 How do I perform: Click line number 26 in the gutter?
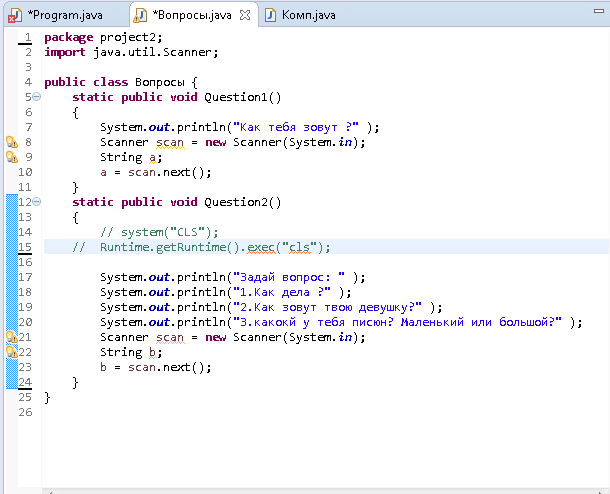25,412
